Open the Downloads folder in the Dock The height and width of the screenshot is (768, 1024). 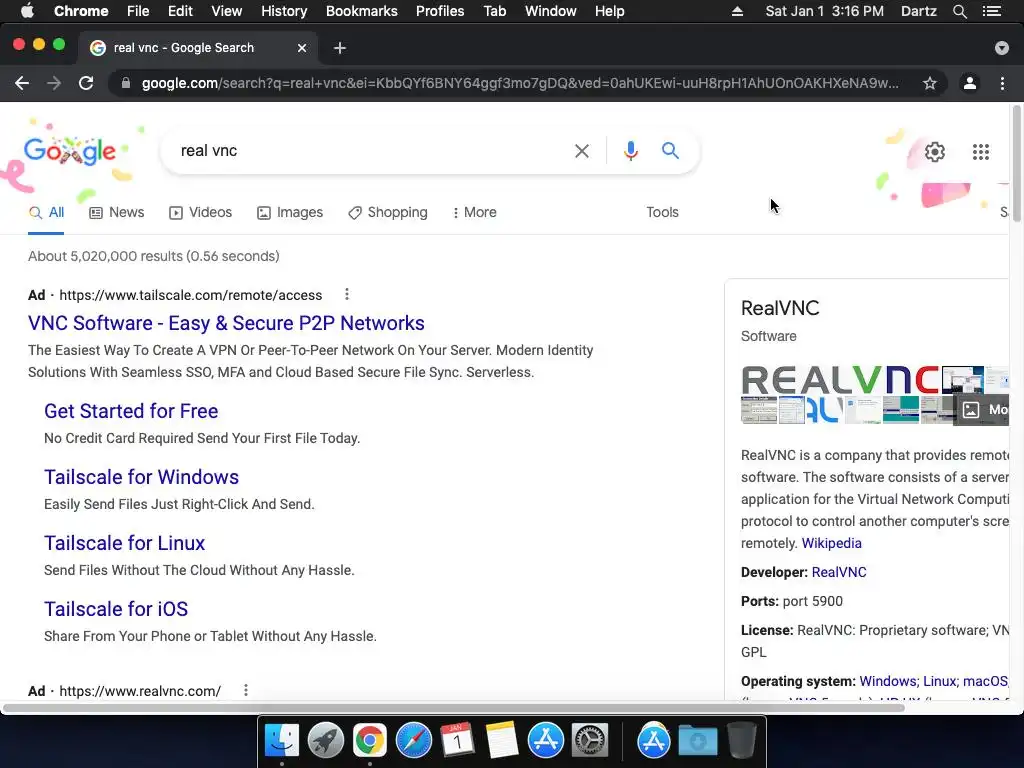[697, 741]
